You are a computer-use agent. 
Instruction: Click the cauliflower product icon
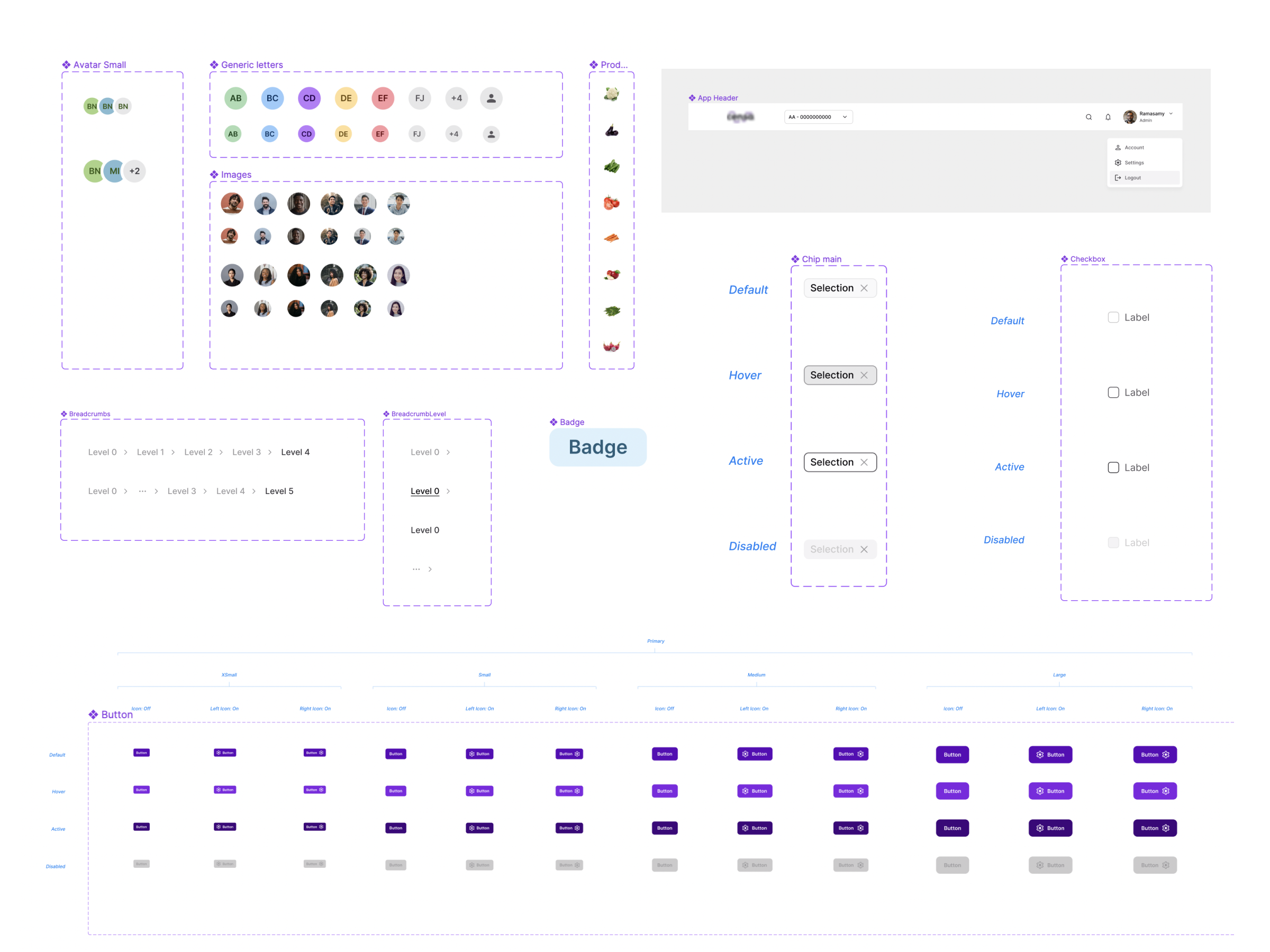[612, 94]
